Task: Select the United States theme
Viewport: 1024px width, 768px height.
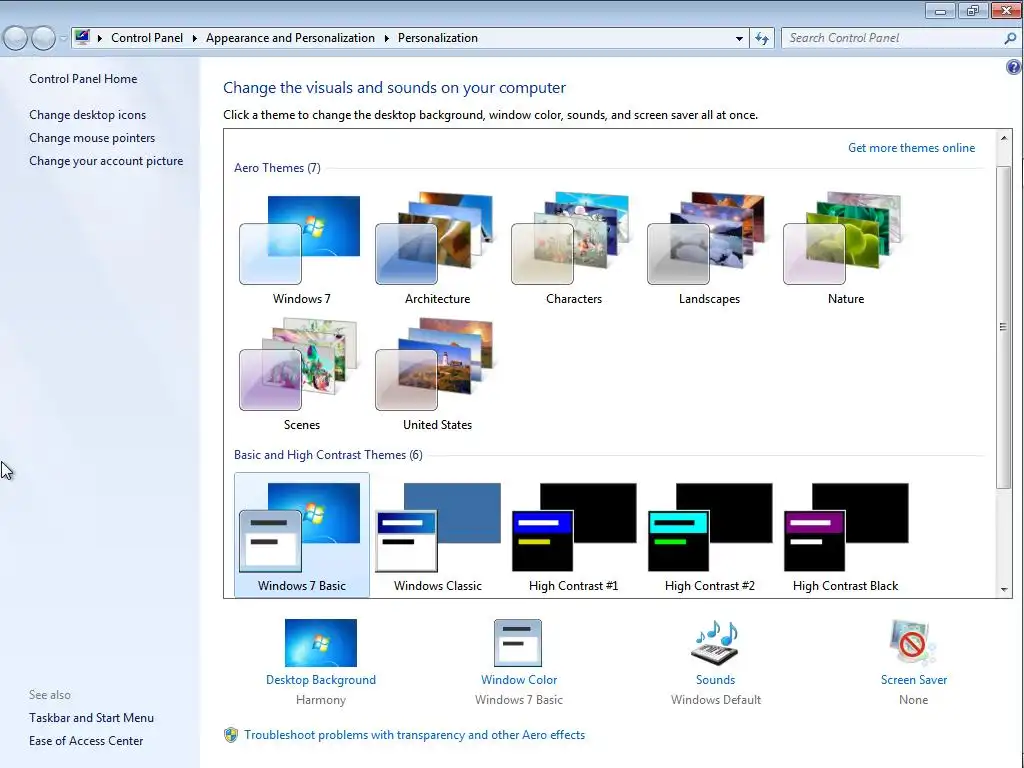Action: (437, 375)
